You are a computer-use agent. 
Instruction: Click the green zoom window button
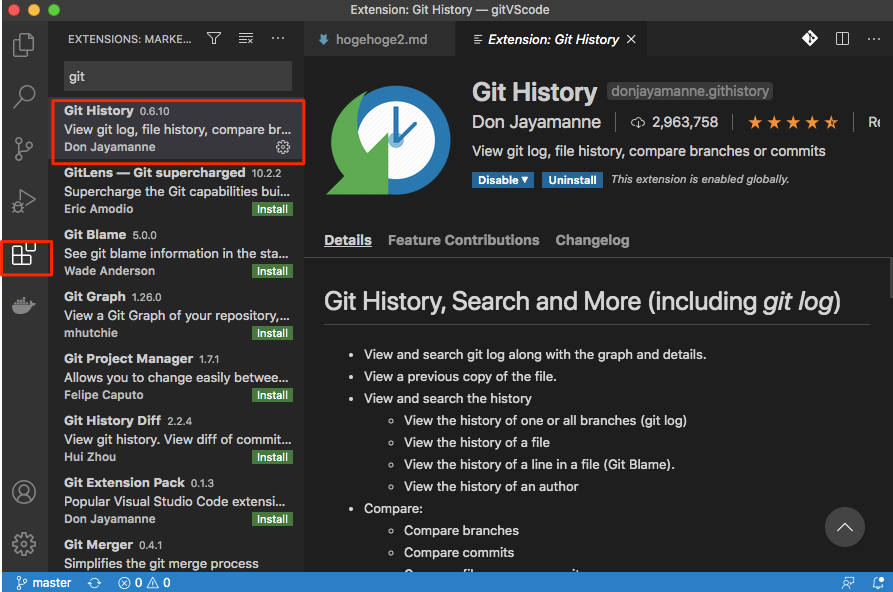54,10
